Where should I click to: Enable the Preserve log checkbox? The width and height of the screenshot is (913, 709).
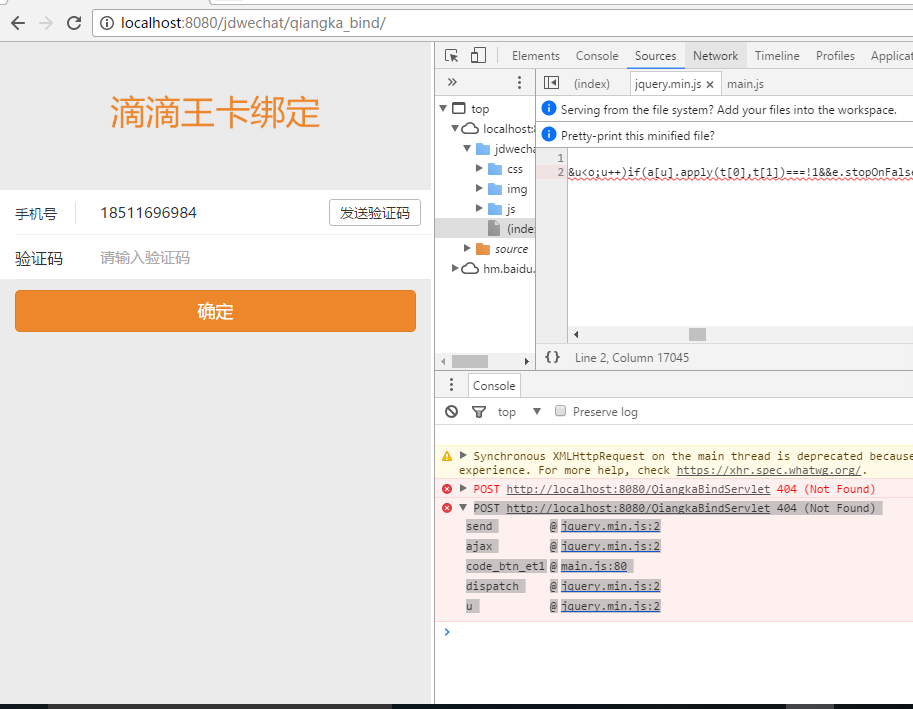pos(560,410)
